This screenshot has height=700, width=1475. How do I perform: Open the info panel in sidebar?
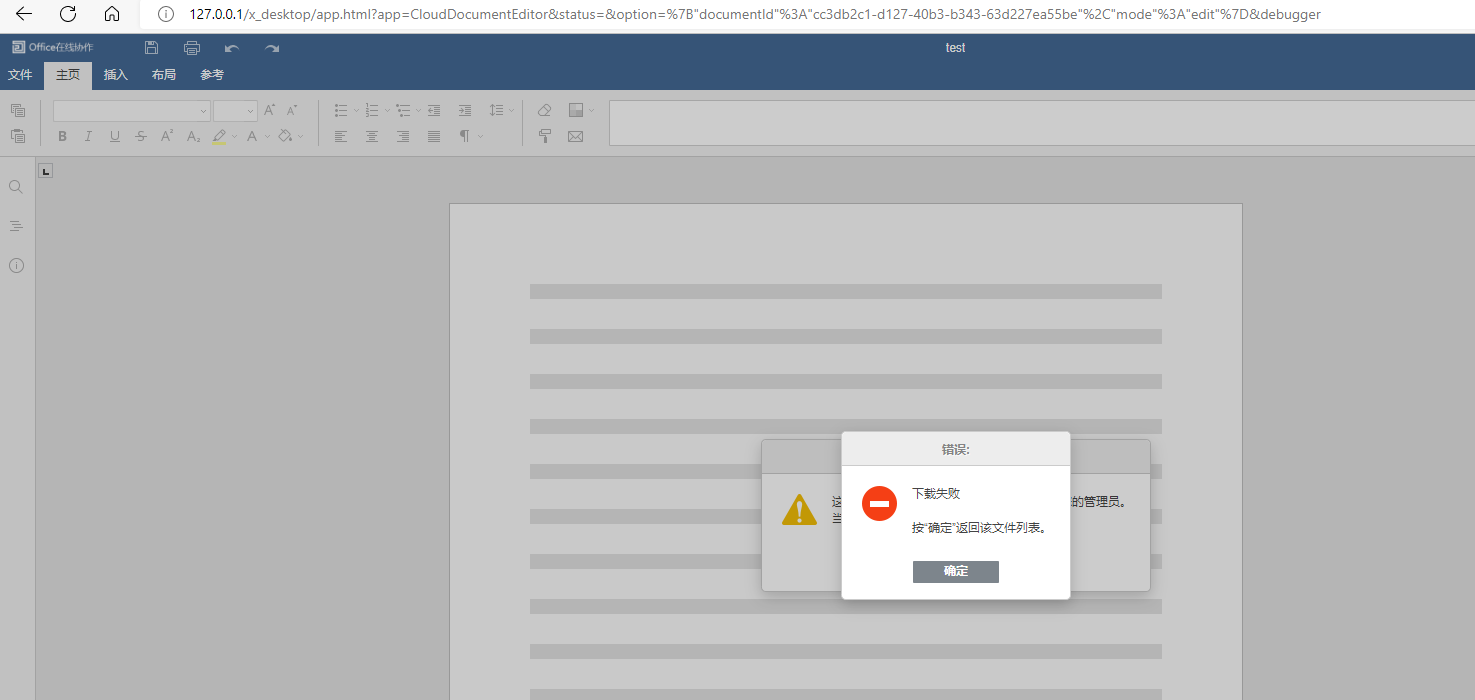[16, 265]
